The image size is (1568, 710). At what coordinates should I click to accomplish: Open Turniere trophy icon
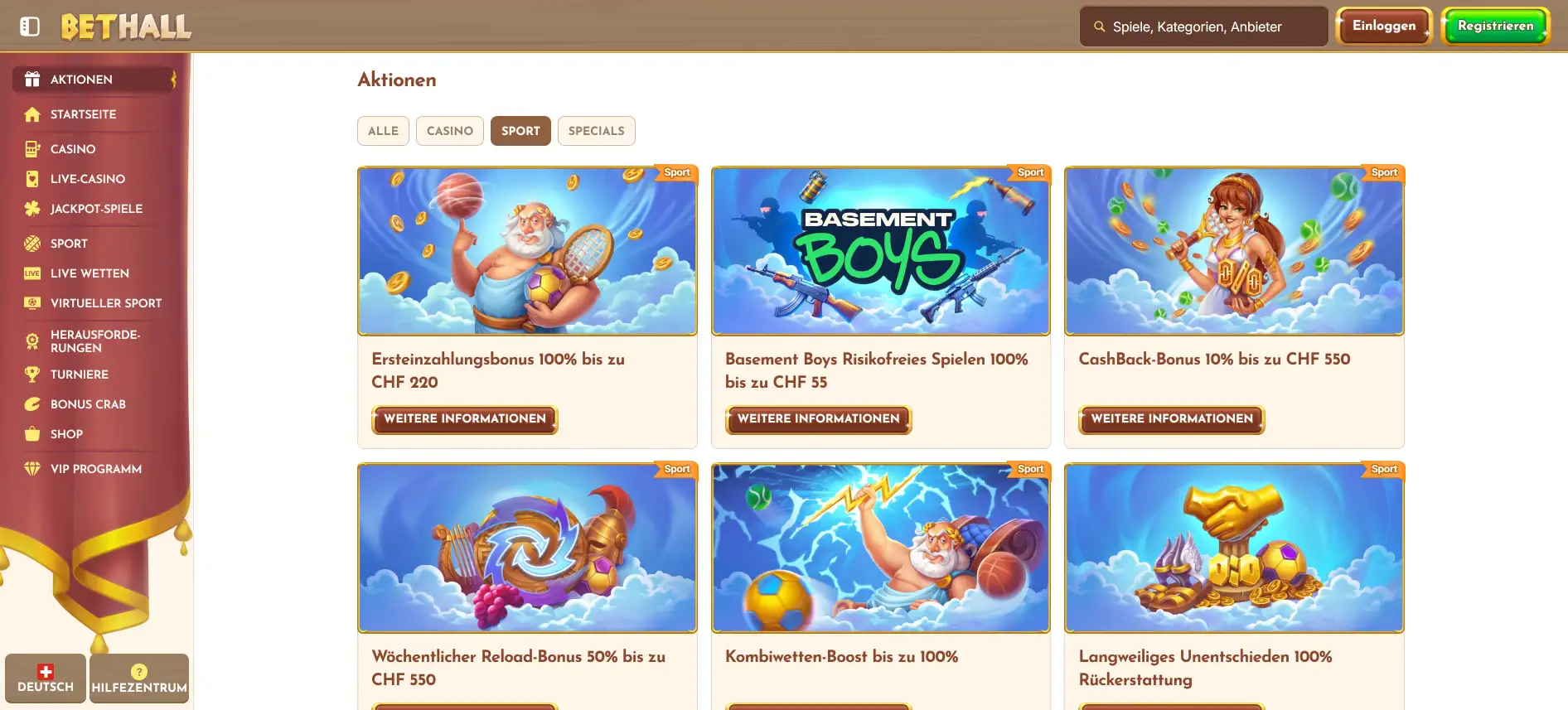coord(32,374)
